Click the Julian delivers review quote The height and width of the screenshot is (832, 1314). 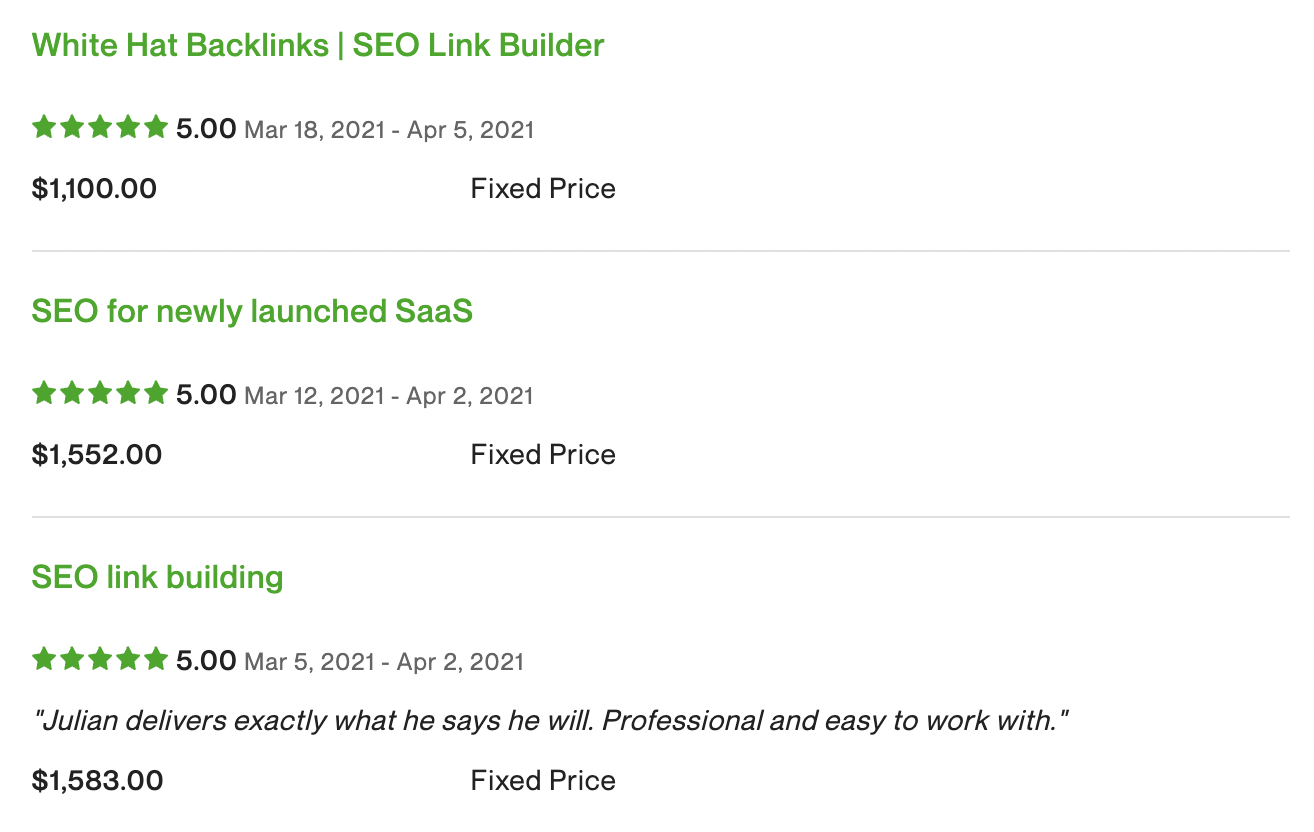click(x=552, y=721)
